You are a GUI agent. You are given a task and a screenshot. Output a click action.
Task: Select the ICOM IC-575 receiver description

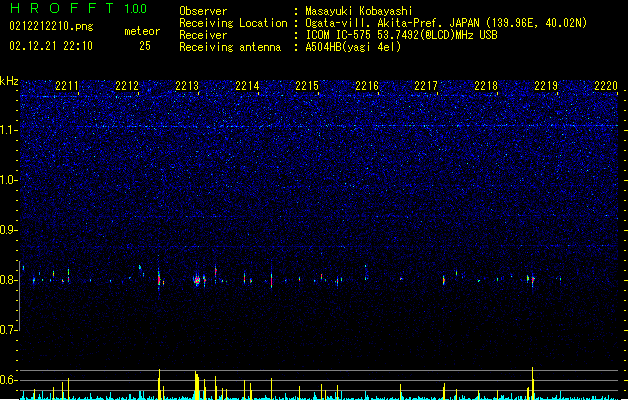[401, 35]
